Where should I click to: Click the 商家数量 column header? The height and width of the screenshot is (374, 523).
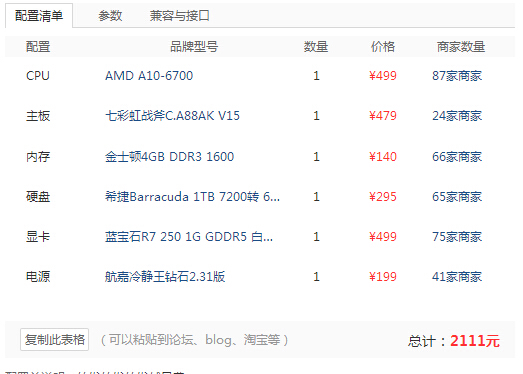pyautogui.click(x=461, y=46)
